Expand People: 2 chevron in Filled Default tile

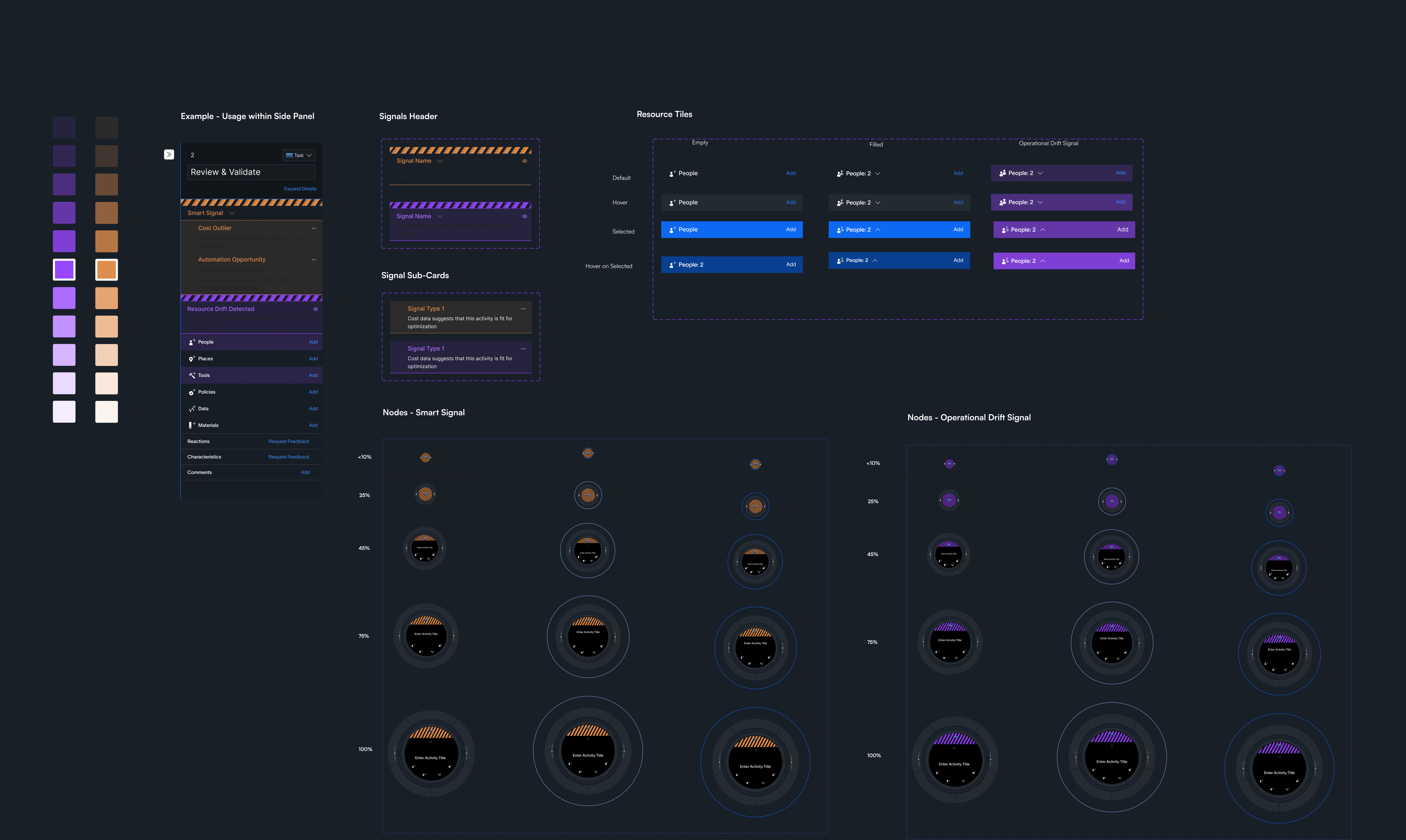pyautogui.click(x=878, y=174)
